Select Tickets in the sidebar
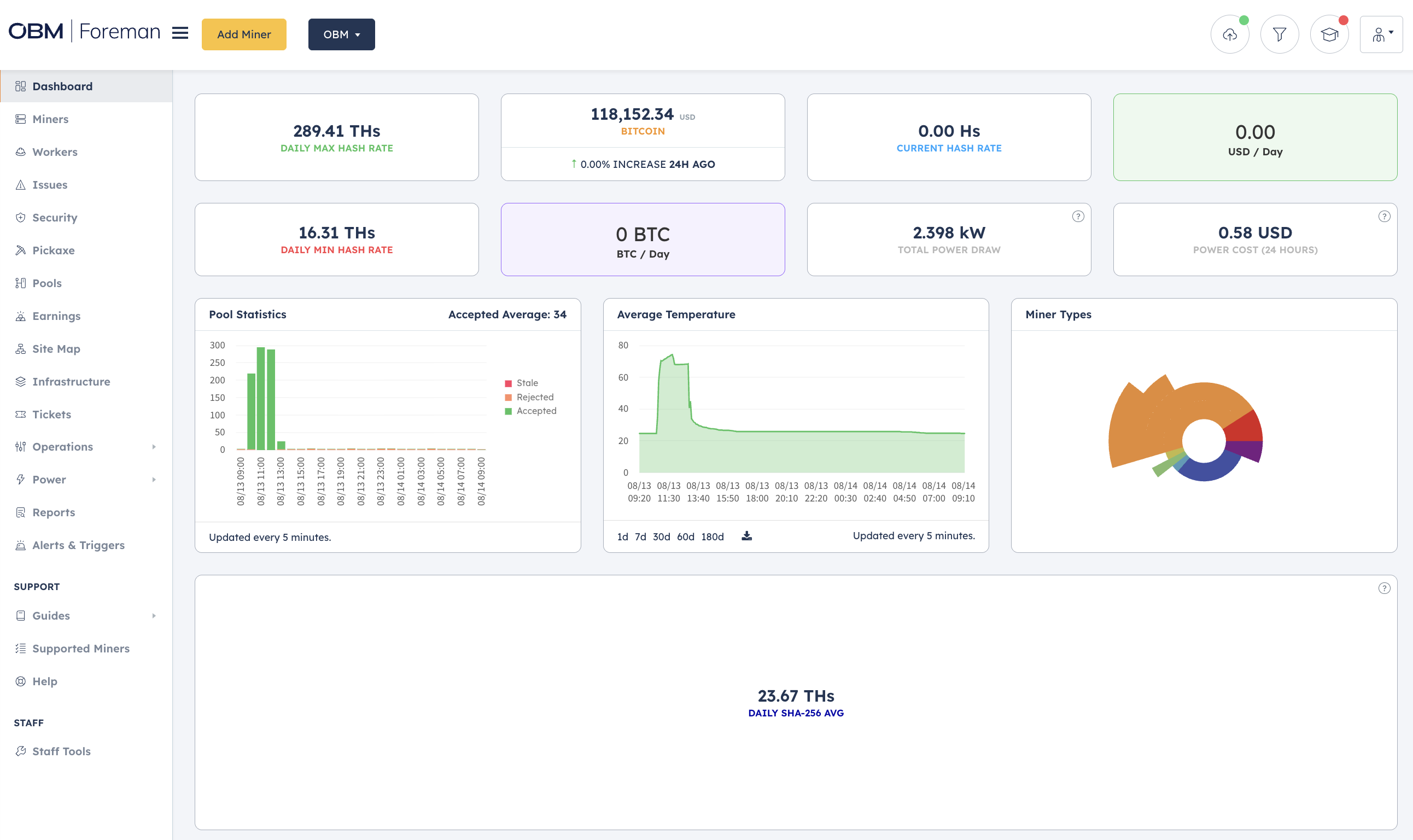Image resolution: width=1413 pixels, height=840 pixels. [x=86, y=415]
